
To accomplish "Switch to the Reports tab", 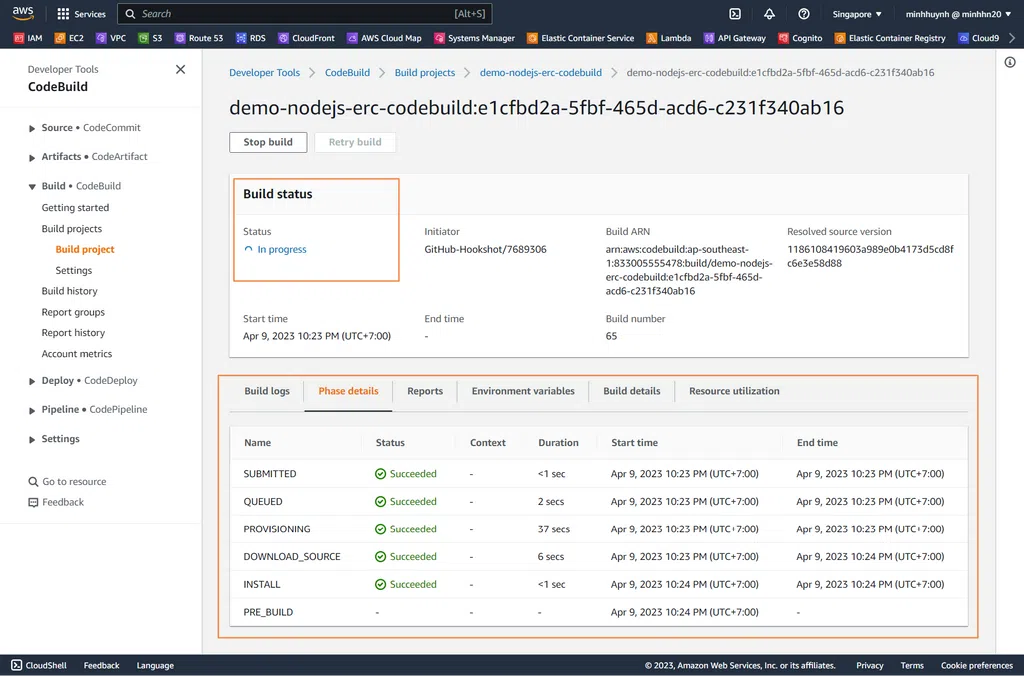I will [x=424, y=391].
